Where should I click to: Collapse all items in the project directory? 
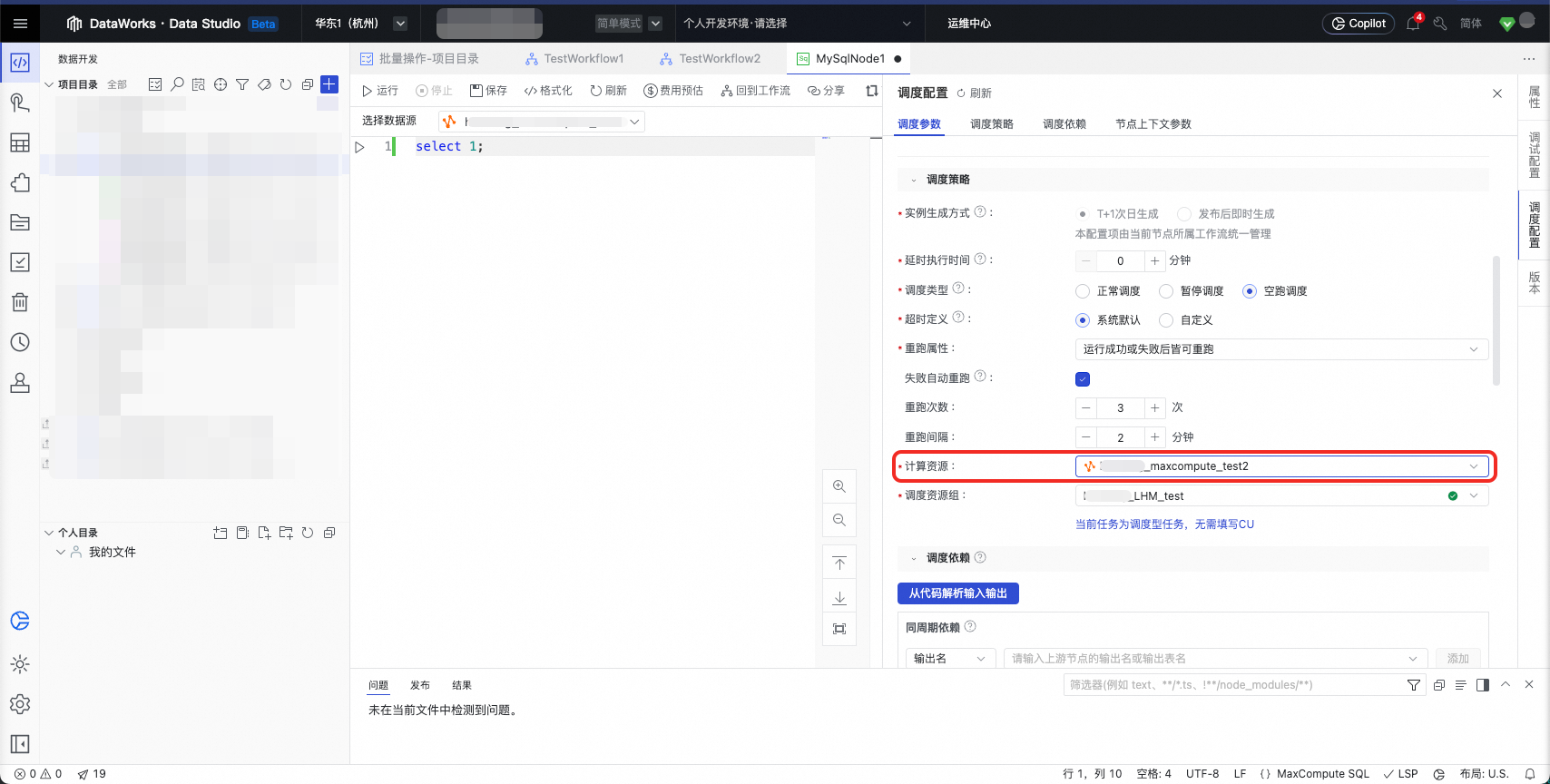coord(308,84)
